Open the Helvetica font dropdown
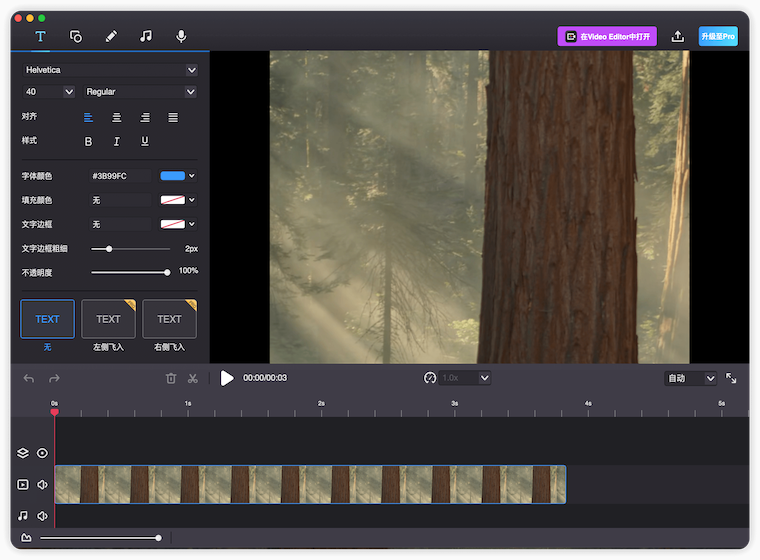 pos(110,70)
